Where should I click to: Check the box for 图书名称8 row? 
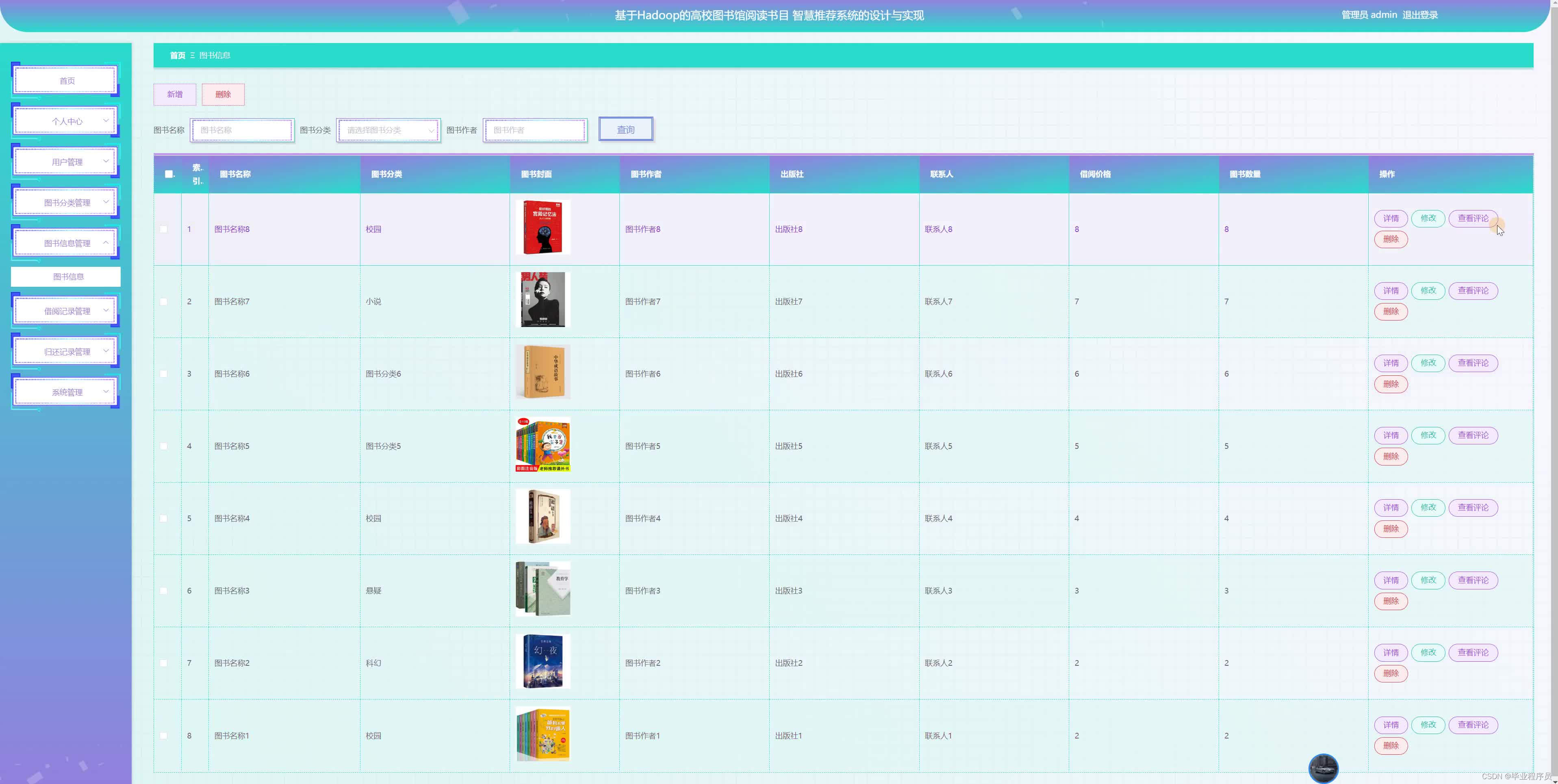click(163, 229)
